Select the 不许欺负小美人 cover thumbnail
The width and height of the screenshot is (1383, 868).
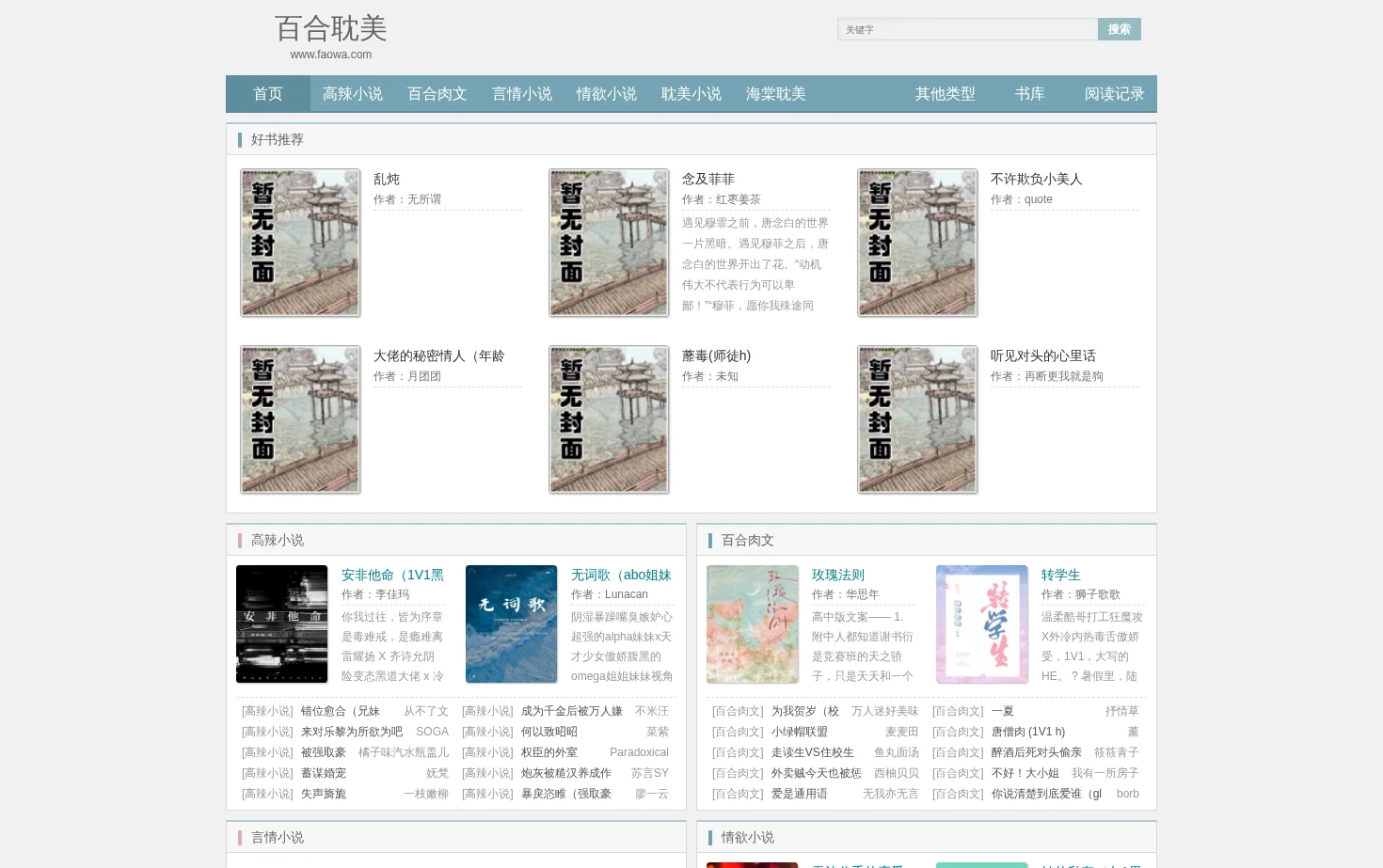pos(917,243)
